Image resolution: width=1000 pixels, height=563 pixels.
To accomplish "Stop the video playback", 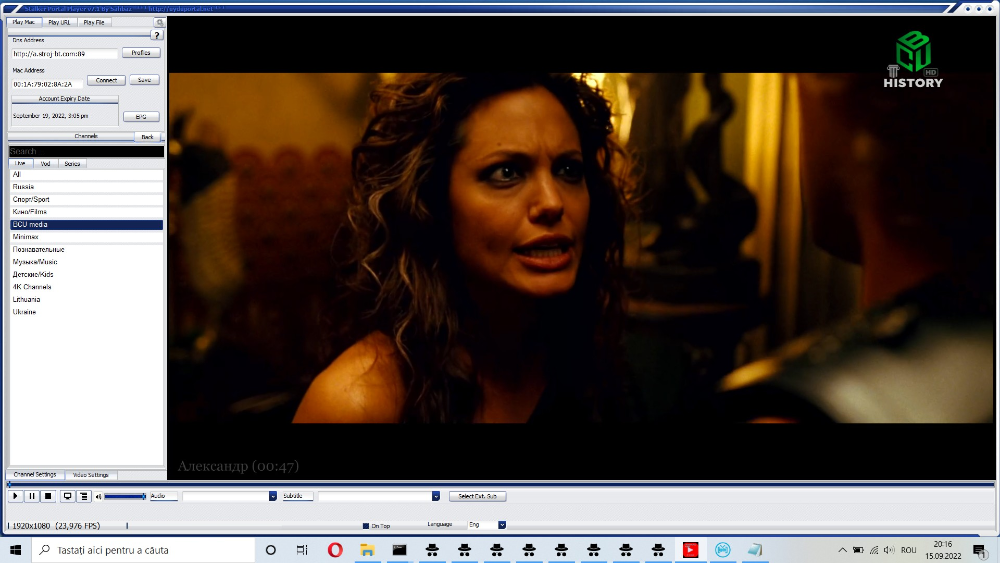I will pos(48,496).
